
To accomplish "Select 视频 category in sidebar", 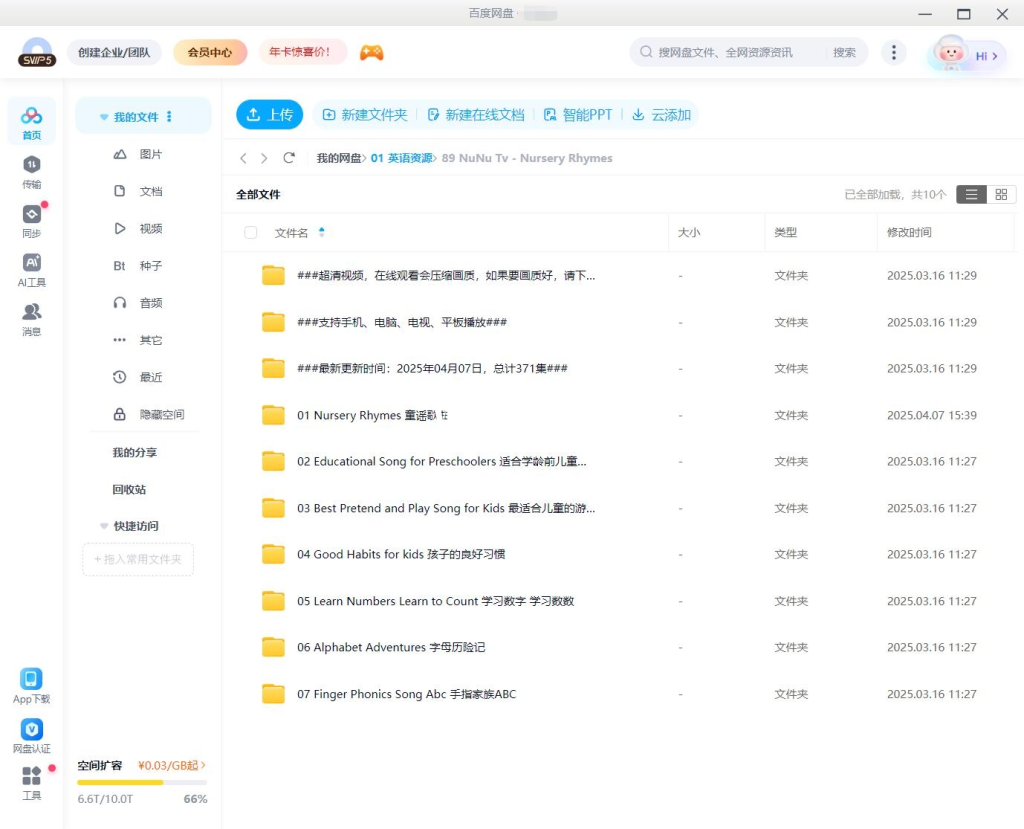I will click(x=150, y=229).
